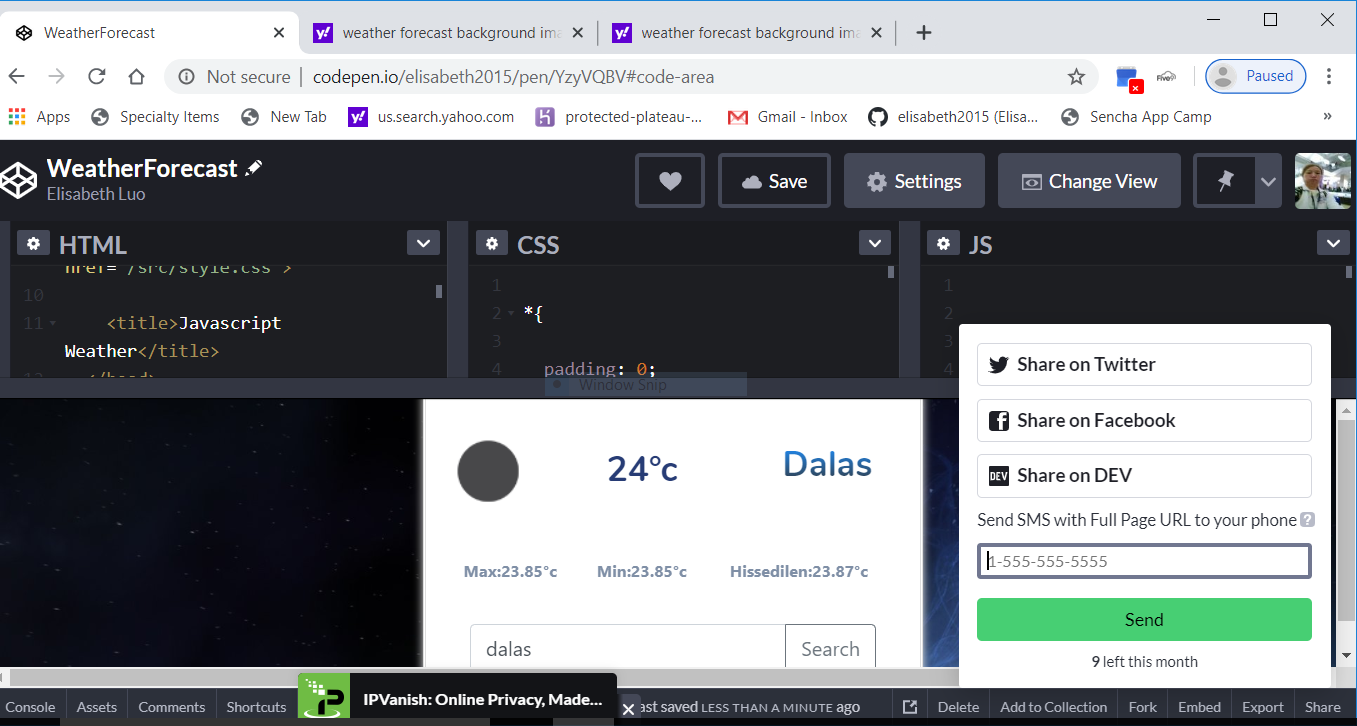Click the SMS help question mark icon
The height and width of the screenshot is (726, 1357).
[x=1307, y=520]
